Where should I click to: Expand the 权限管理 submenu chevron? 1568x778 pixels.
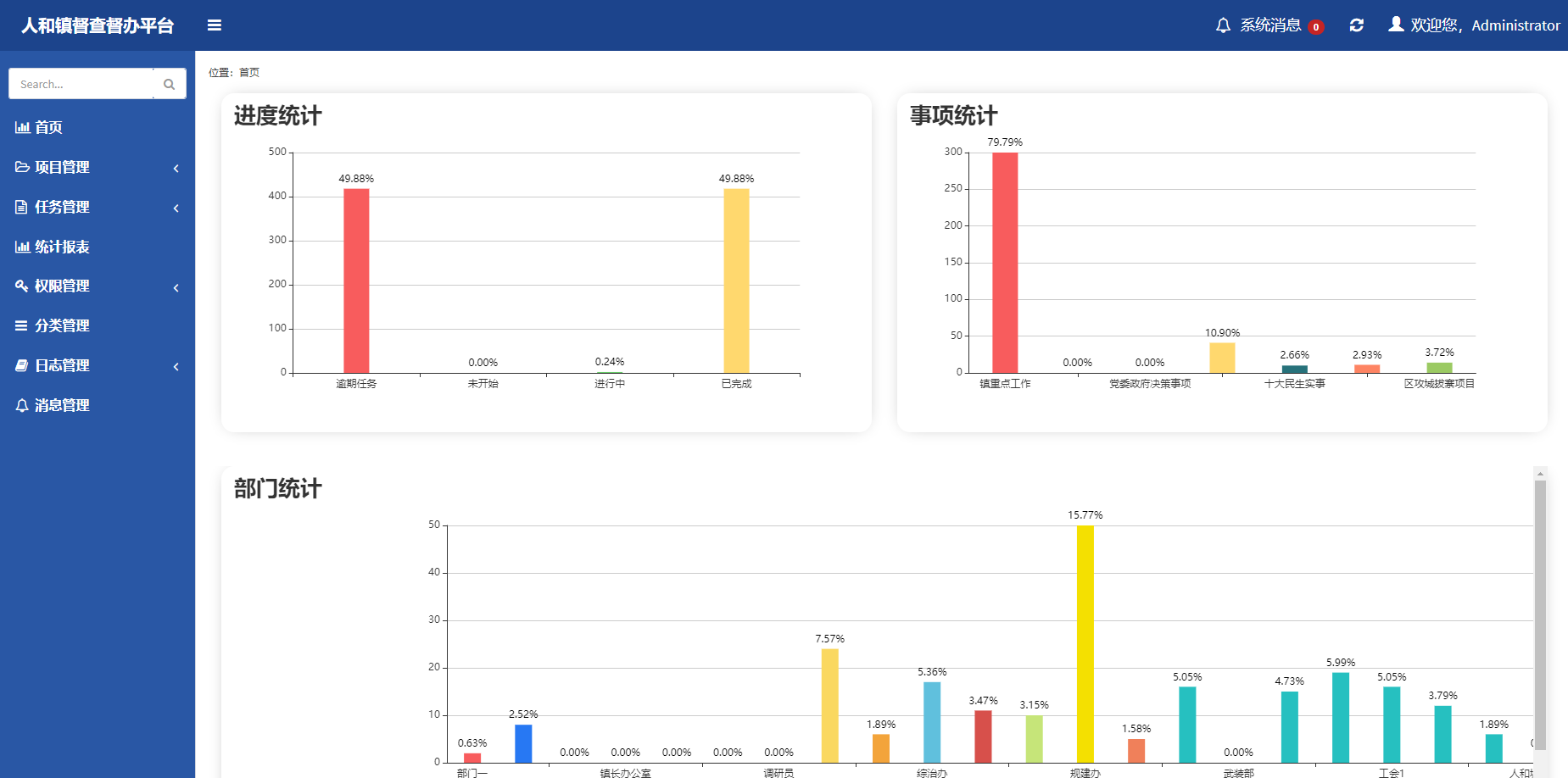[x=176, y=287]
